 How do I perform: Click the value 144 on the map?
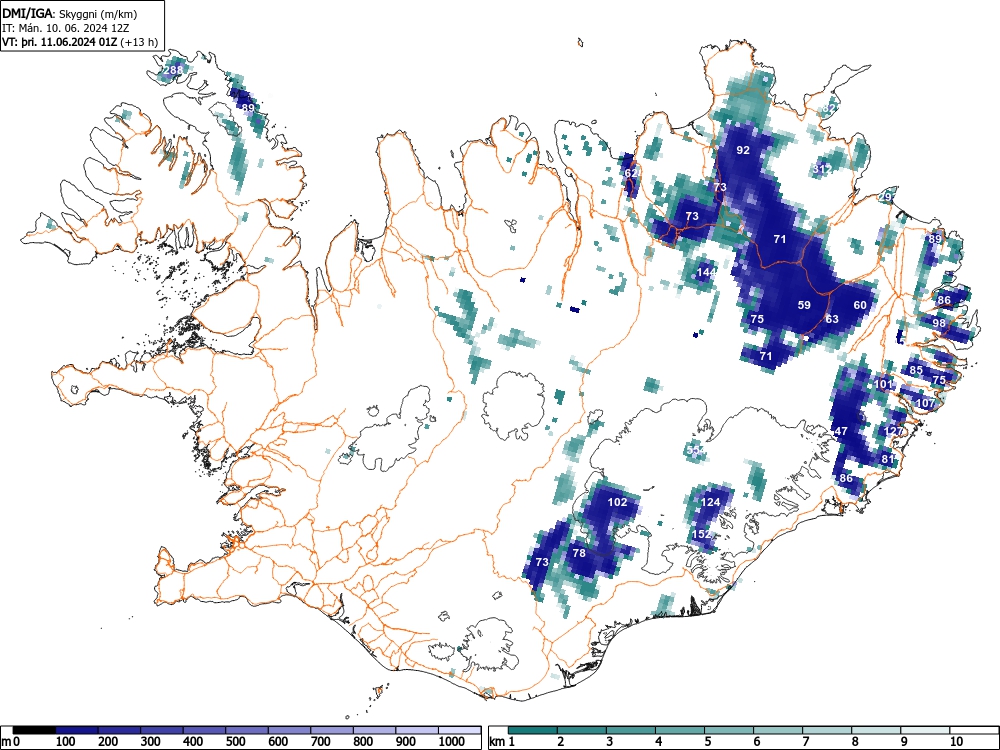707,272
